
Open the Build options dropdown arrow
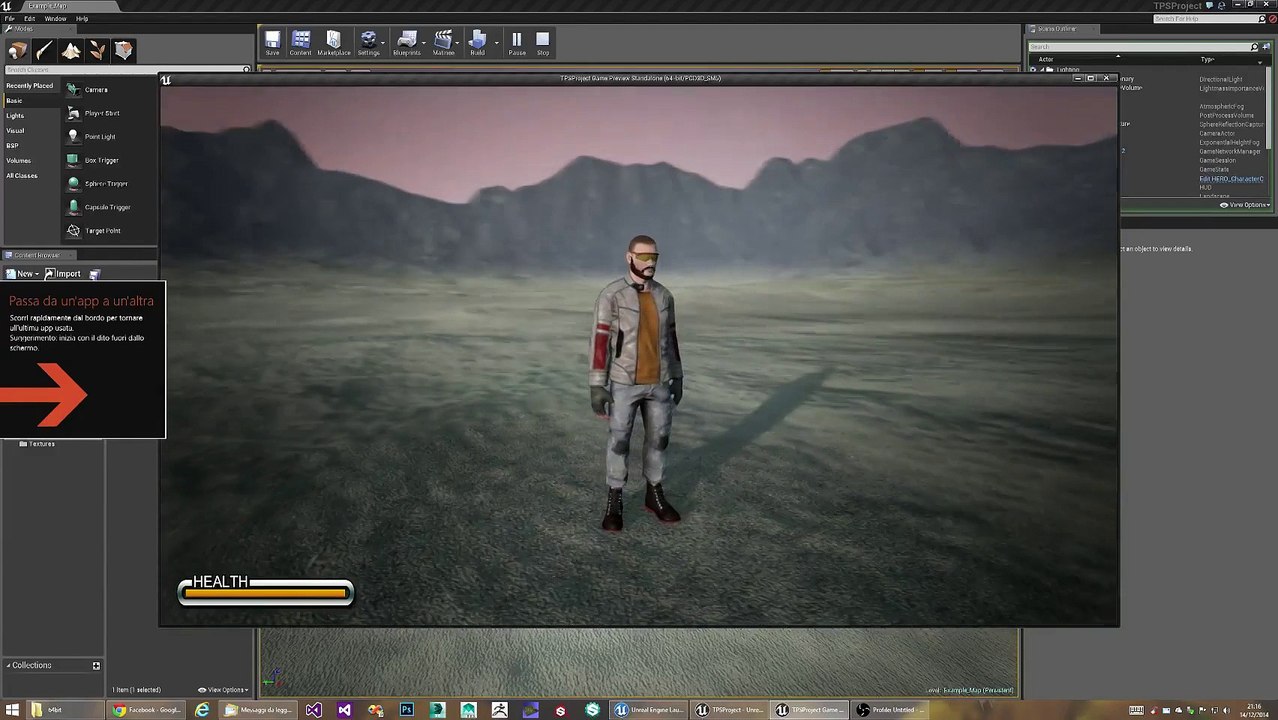click(x=496, y=43)
